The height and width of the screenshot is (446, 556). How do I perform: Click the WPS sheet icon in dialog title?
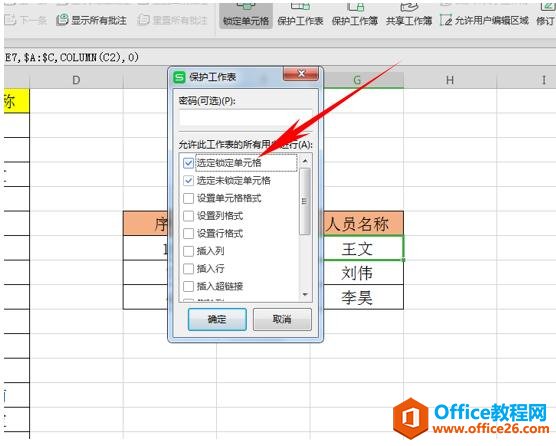point(179,77)
